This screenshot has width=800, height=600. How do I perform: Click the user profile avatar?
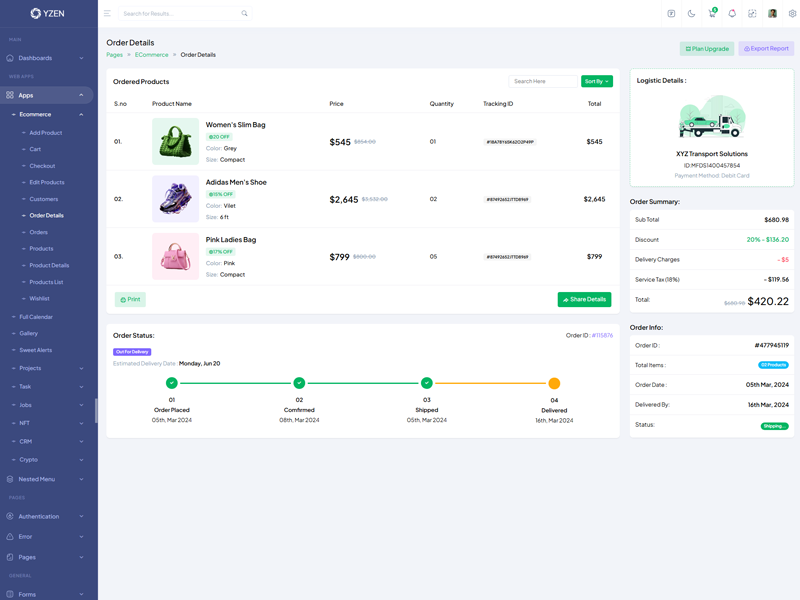772,14
